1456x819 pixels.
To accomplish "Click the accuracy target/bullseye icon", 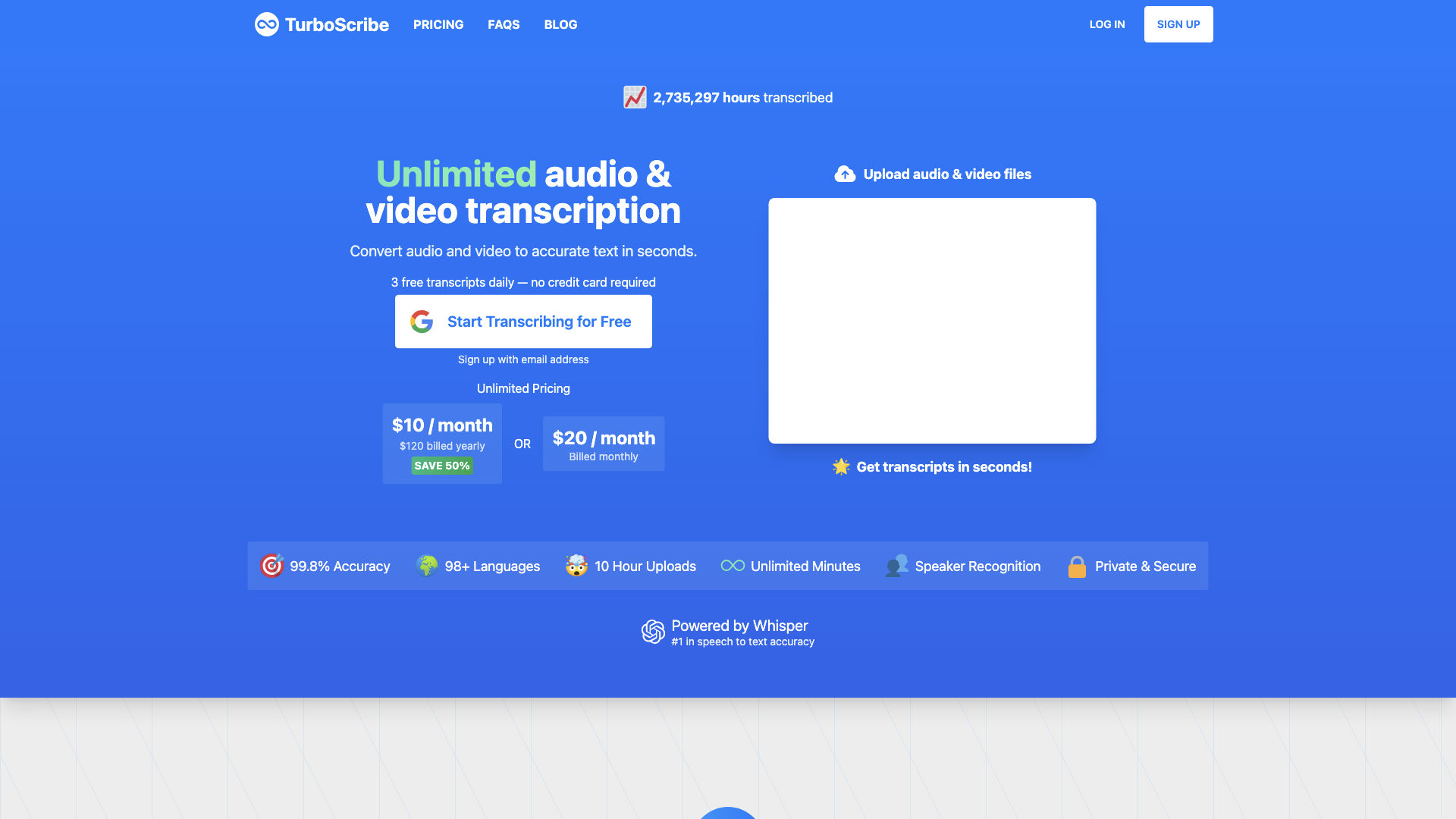I will (272, 566).
